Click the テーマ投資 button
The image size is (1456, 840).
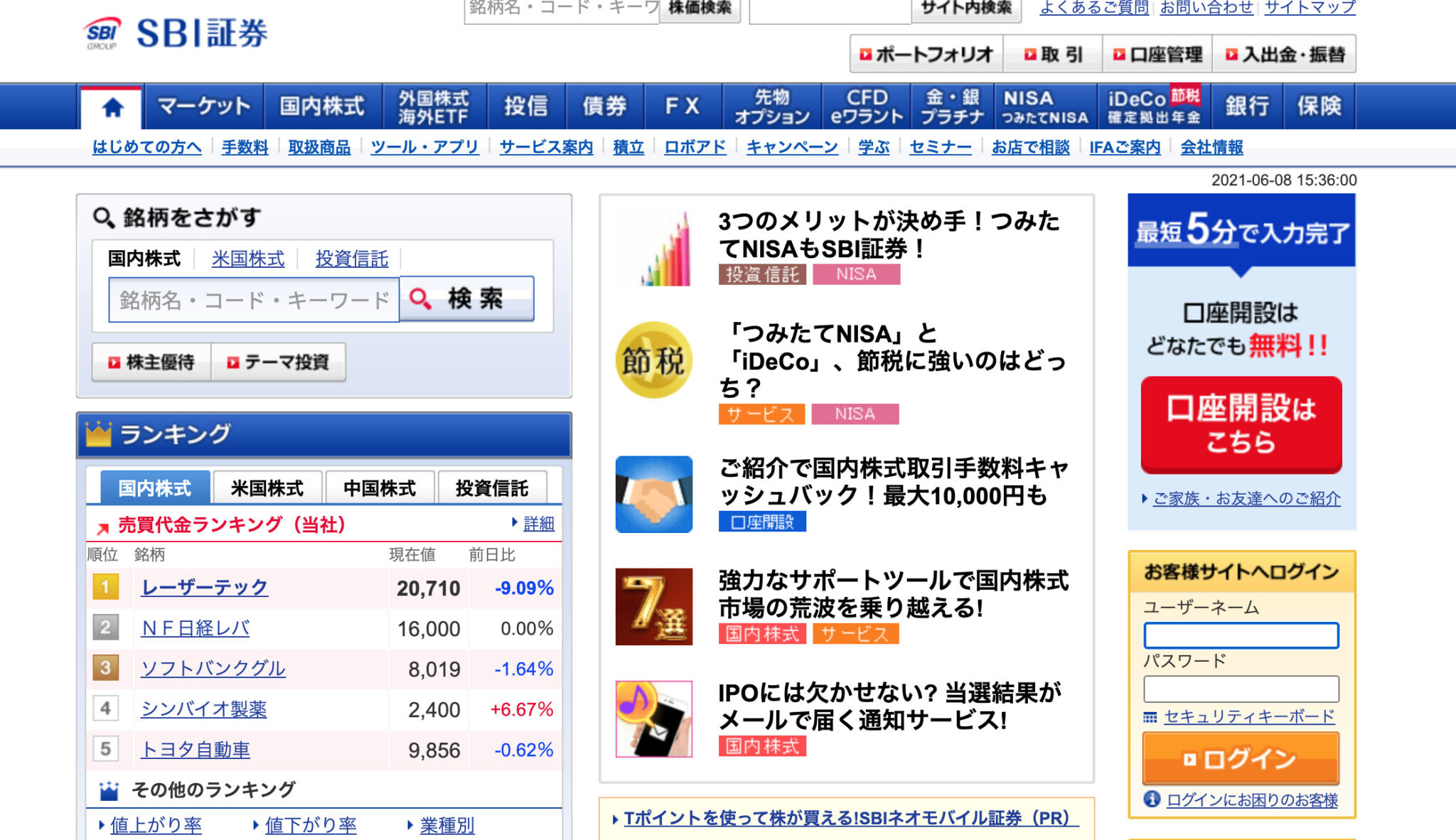point(279,362)
